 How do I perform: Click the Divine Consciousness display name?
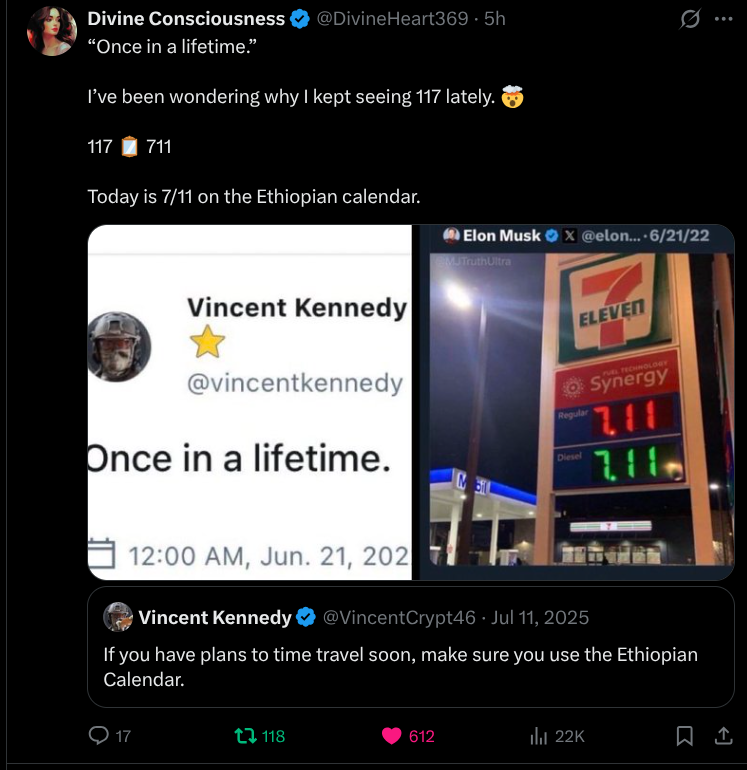point(186,18)
